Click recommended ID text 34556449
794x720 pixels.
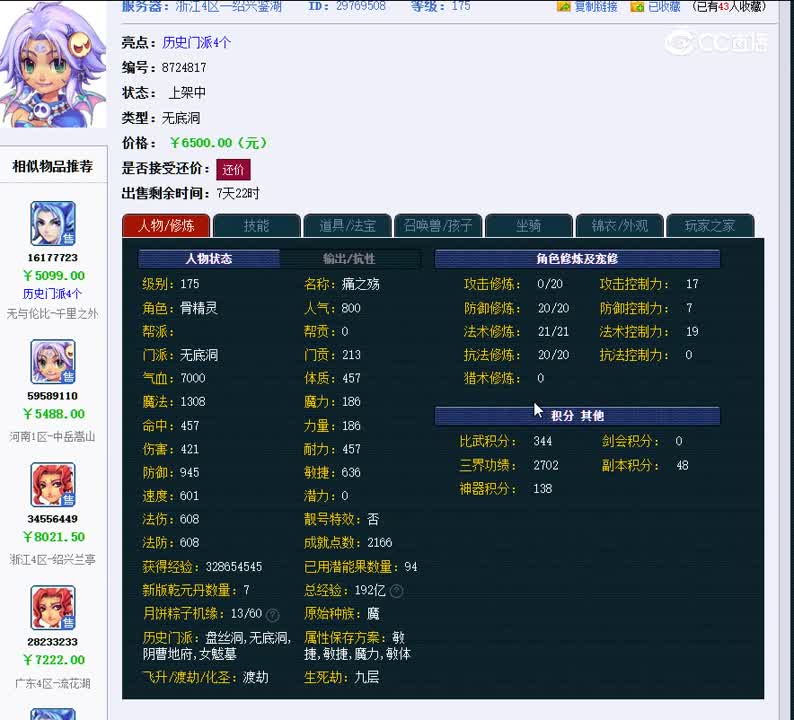[53, 519]
